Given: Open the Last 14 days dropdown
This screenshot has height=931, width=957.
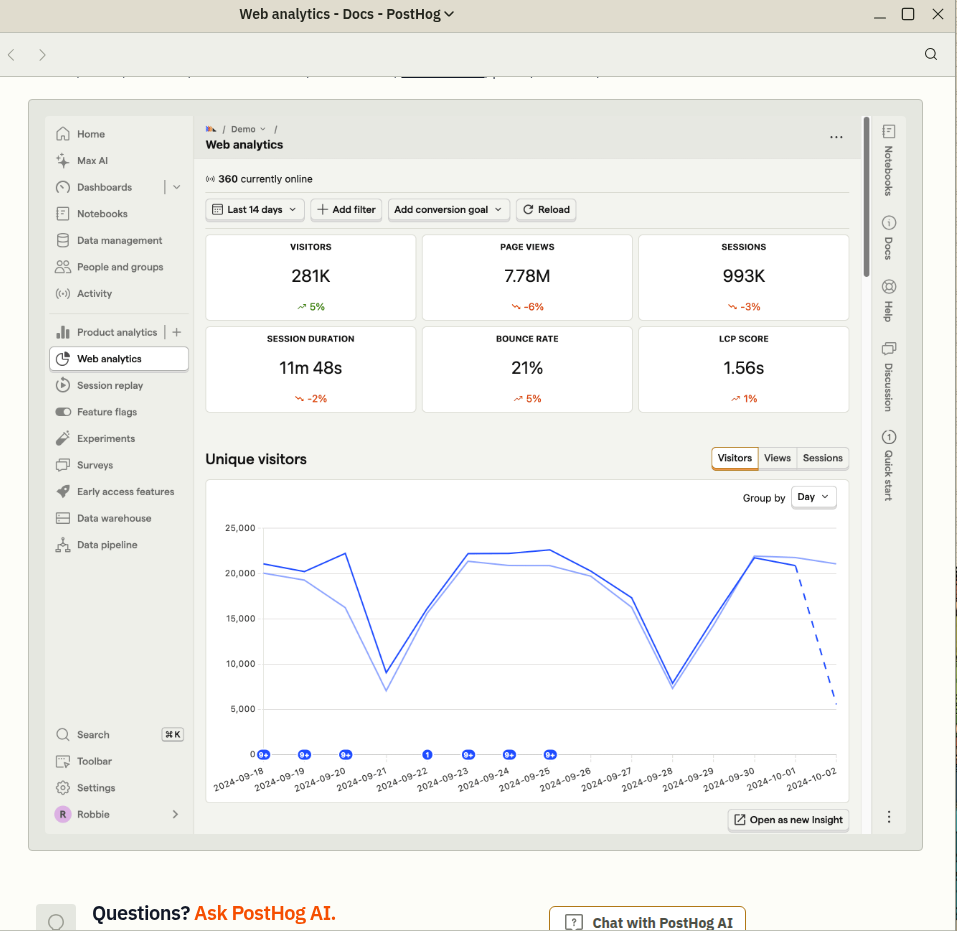Looking at the screenshot, I should tap(255, 209).
